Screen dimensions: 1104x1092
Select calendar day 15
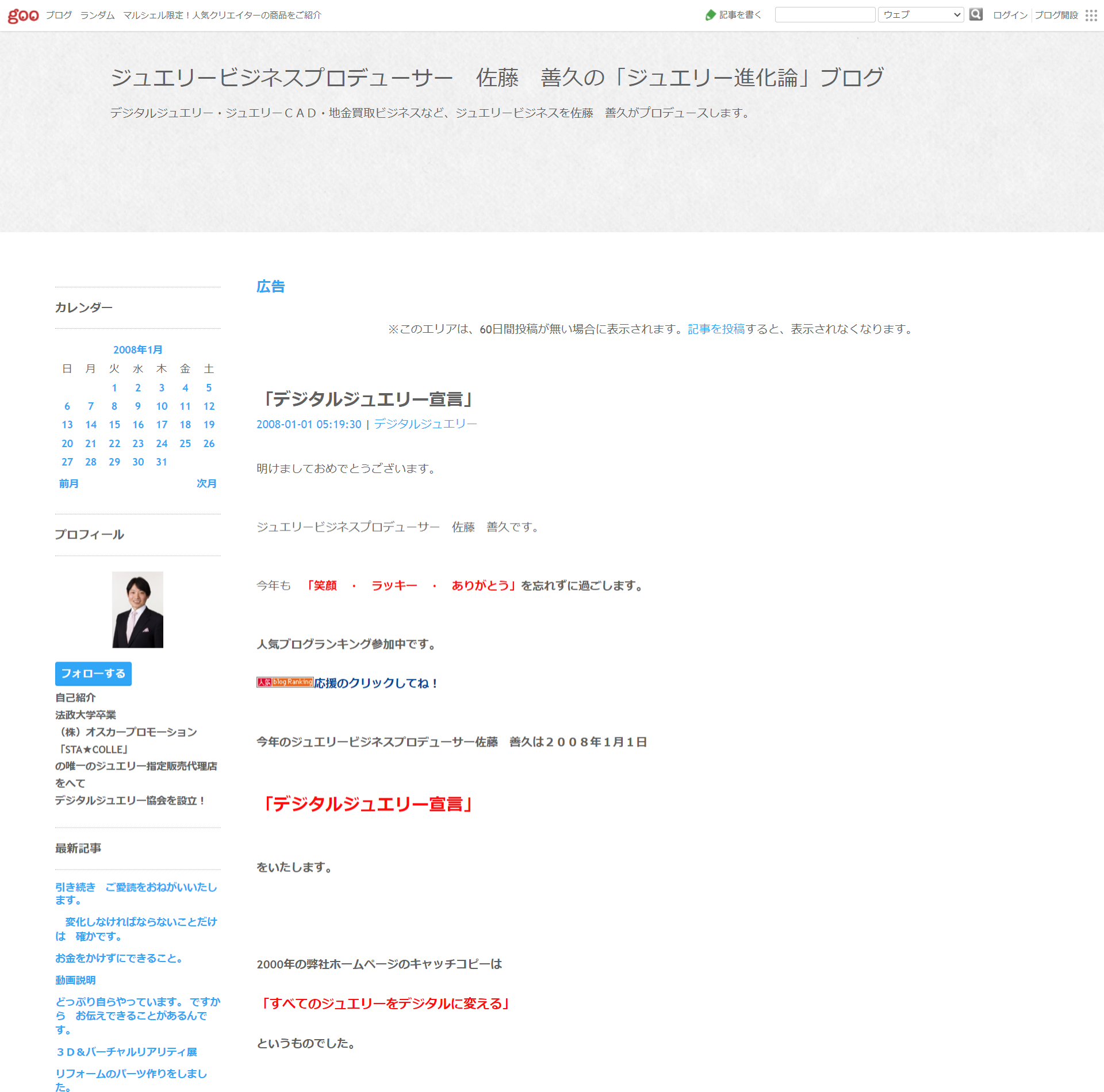pyautogui.click(x=114, y=425)
